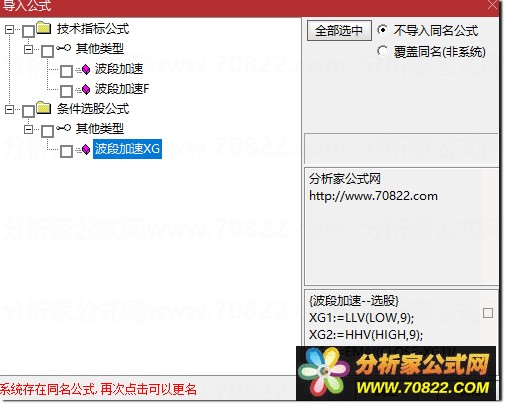Screen dimensions: 506x404
Task: Click the 技术指标公式 folder icon
Action: (44, 28)
